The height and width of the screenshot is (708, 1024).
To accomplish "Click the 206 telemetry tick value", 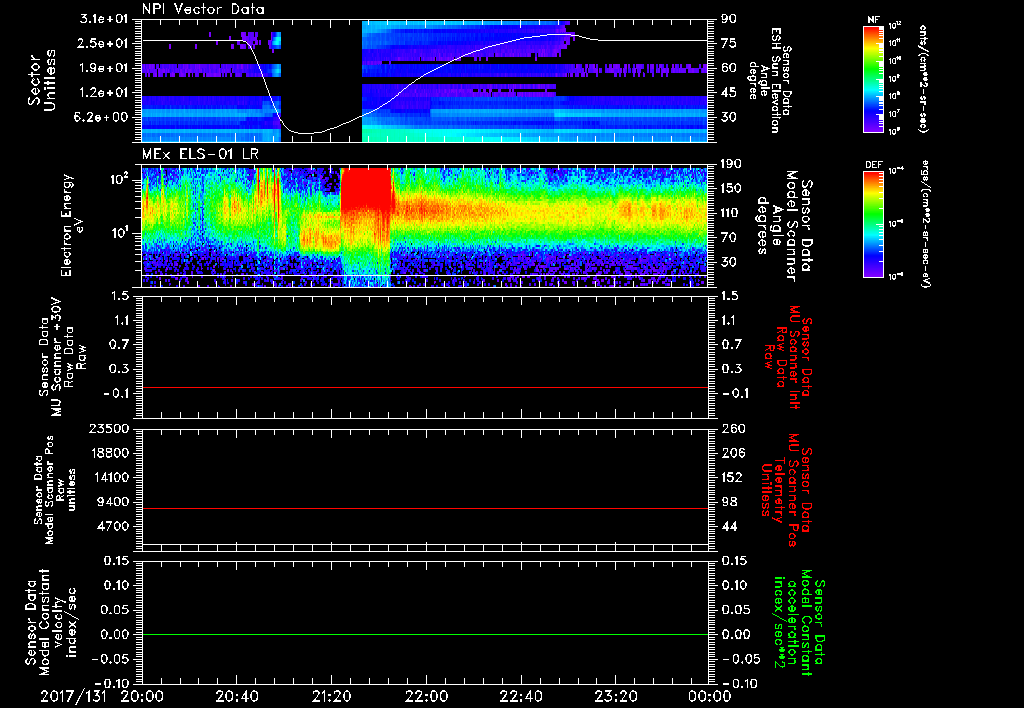I will click(731, 453).
